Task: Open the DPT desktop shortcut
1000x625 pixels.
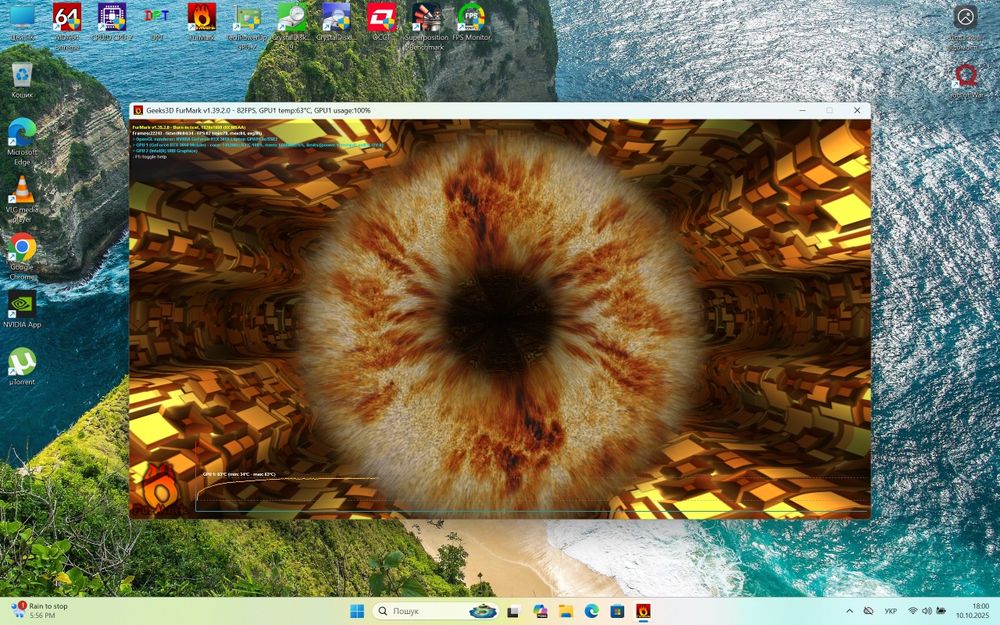Action: [157, 21]
